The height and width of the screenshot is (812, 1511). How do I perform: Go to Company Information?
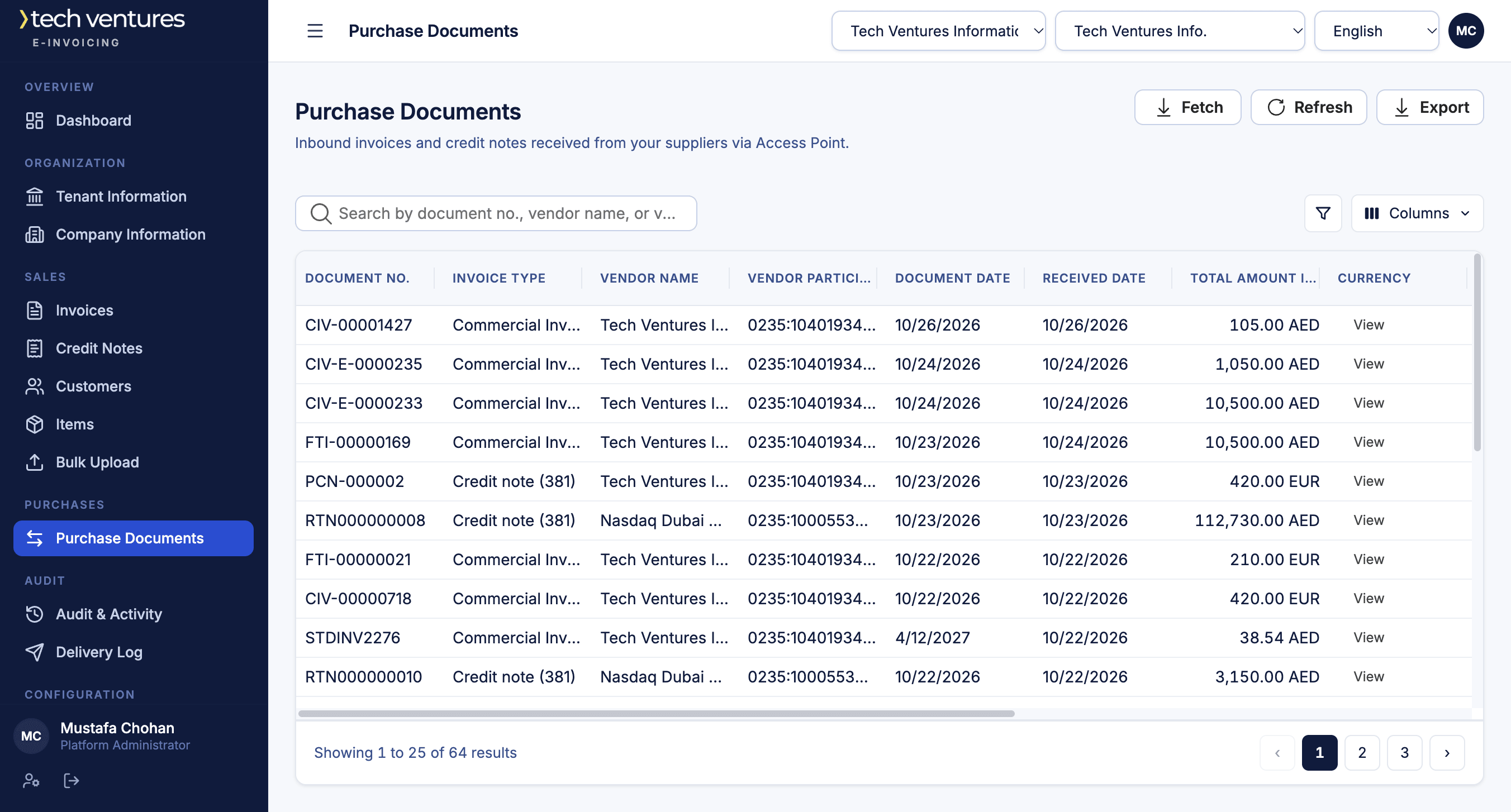tap(134, 235)
